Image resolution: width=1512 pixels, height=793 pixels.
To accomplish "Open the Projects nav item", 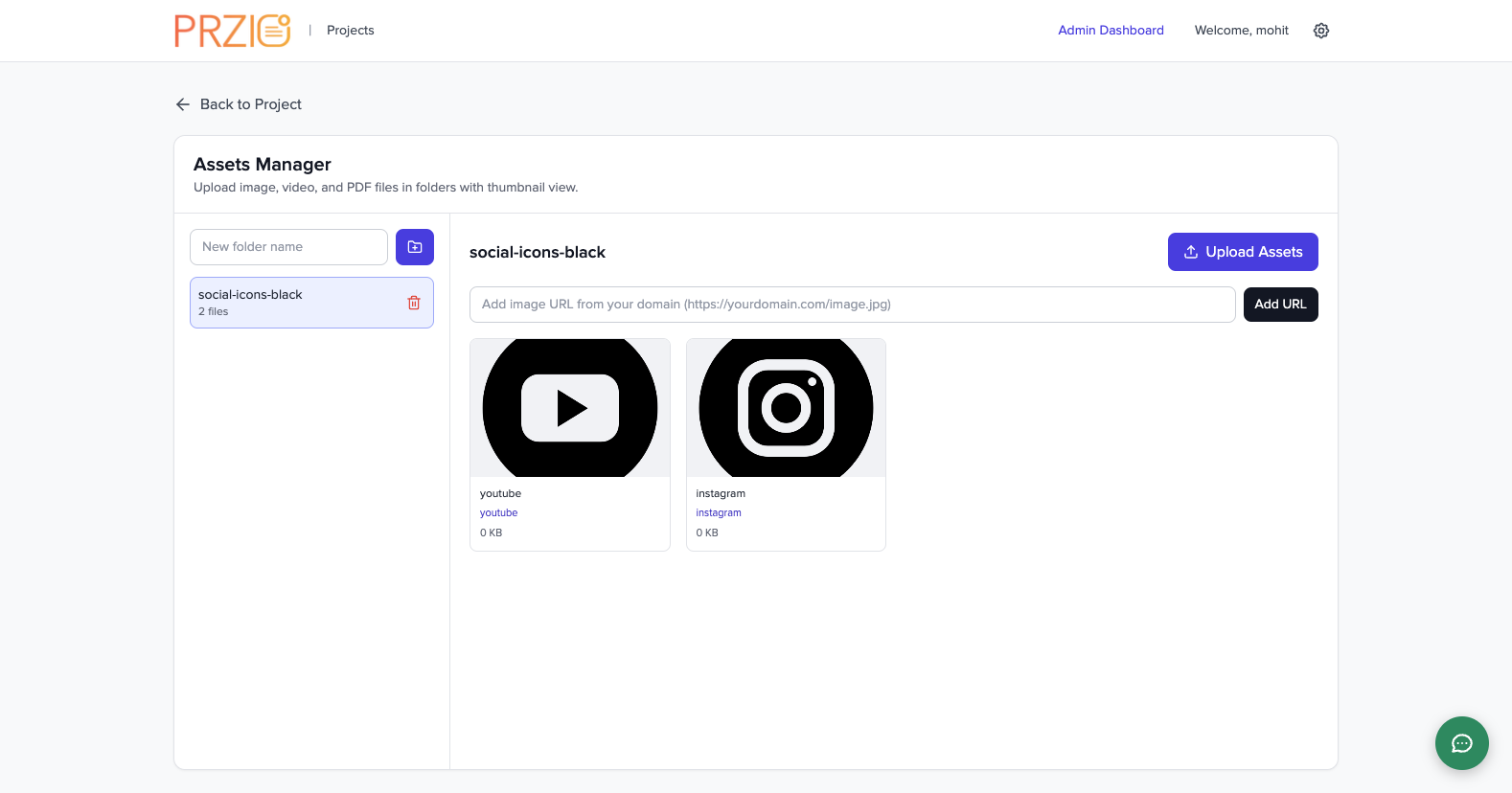I will tap(351, 31).
